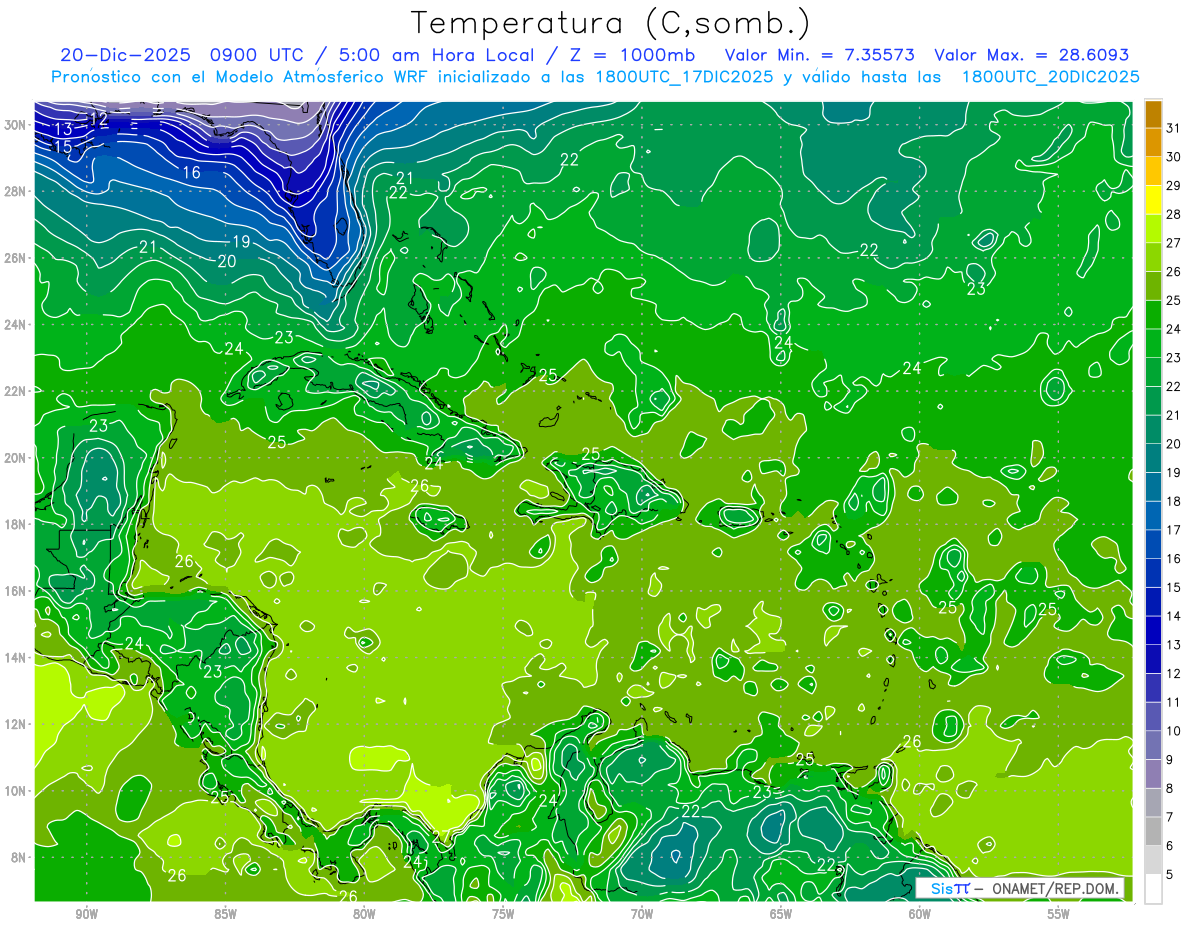Click the "16N" latitude axis label

point(16,591)
